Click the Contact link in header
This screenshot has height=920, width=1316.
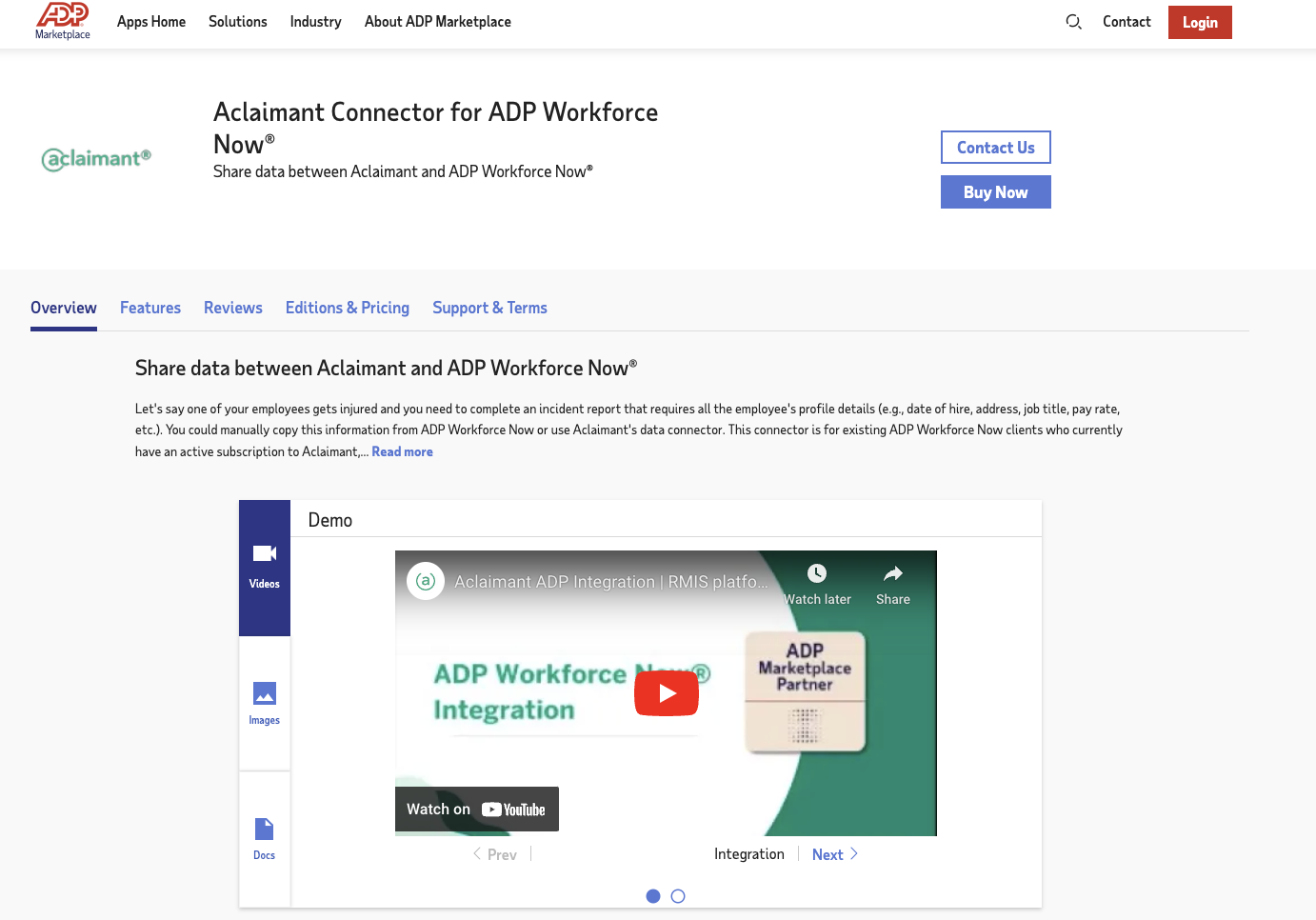(1127, 22)
